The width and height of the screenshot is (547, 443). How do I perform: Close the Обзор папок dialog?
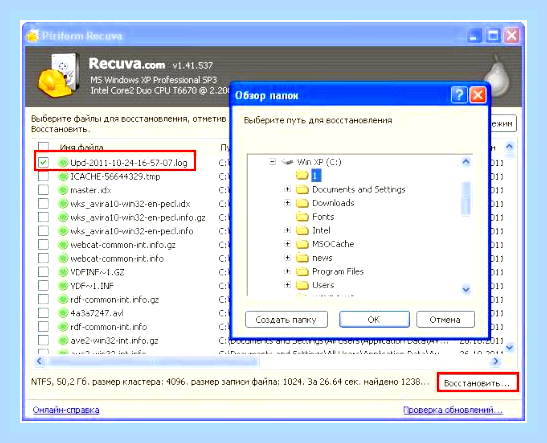[478, 95]
